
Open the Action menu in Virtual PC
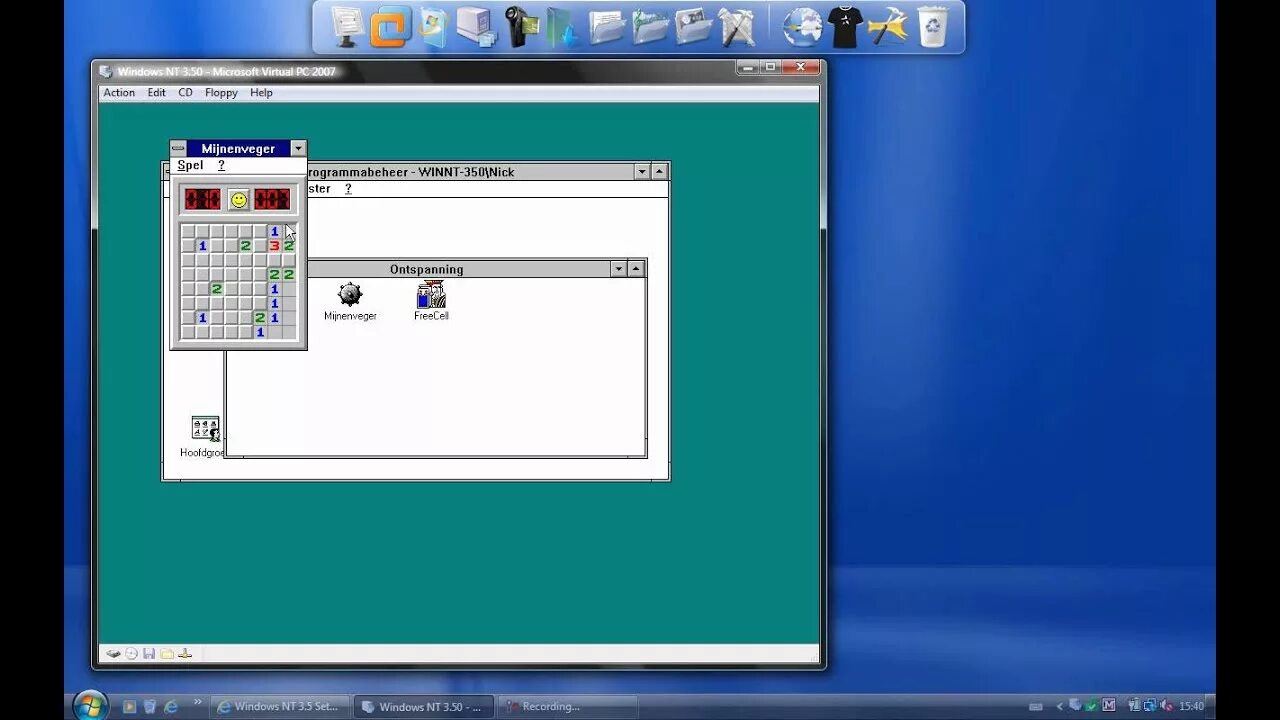[x=119, y=93]
